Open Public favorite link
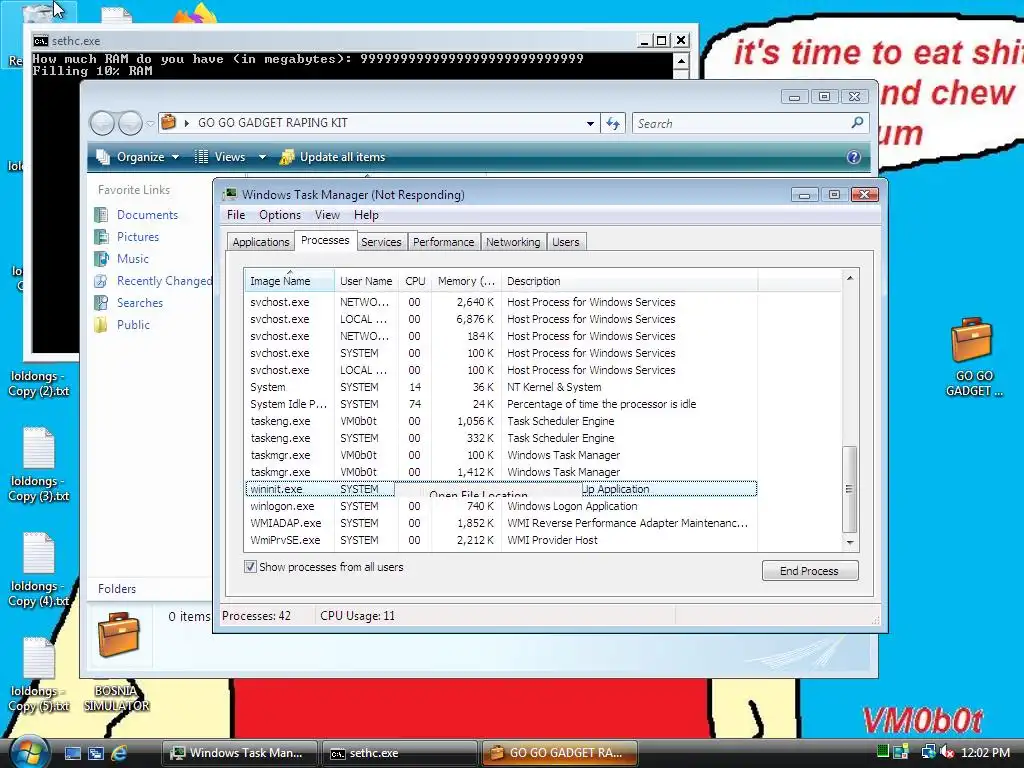The image size is (1024, 768). tap(133, 325)
